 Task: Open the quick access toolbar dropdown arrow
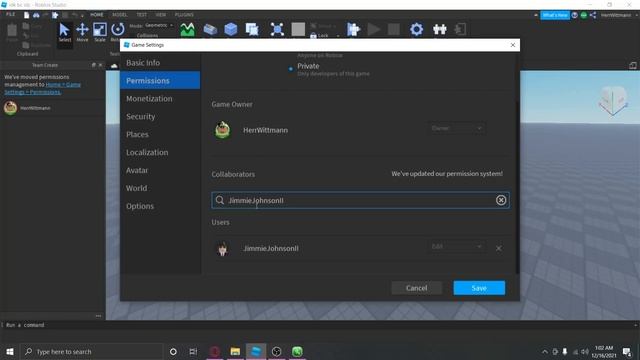click(82, 16)
